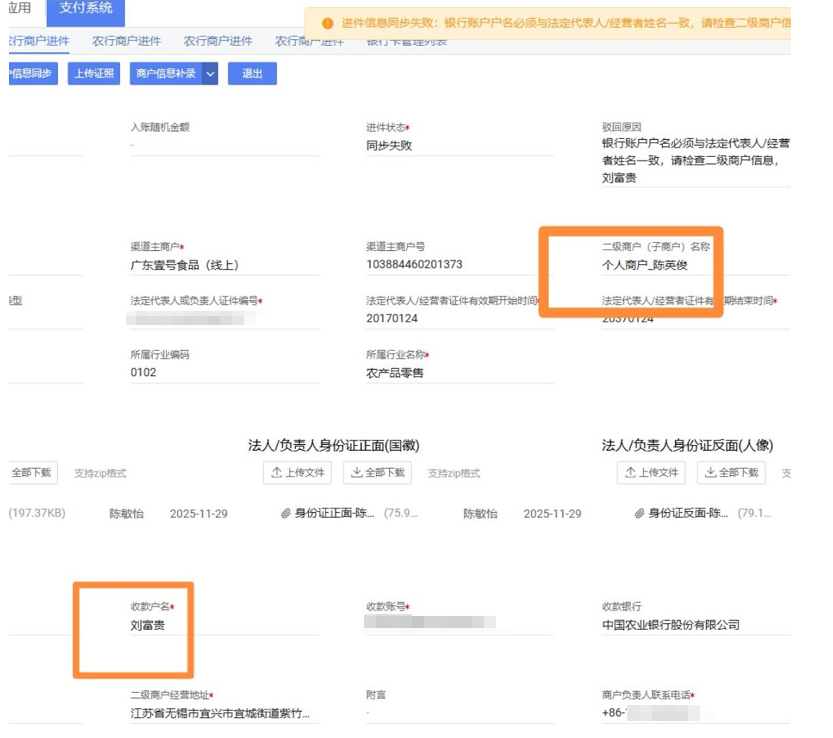833x738 pixels.
Task: Click leftmost 全部下载 button
Action: (31, 473)
